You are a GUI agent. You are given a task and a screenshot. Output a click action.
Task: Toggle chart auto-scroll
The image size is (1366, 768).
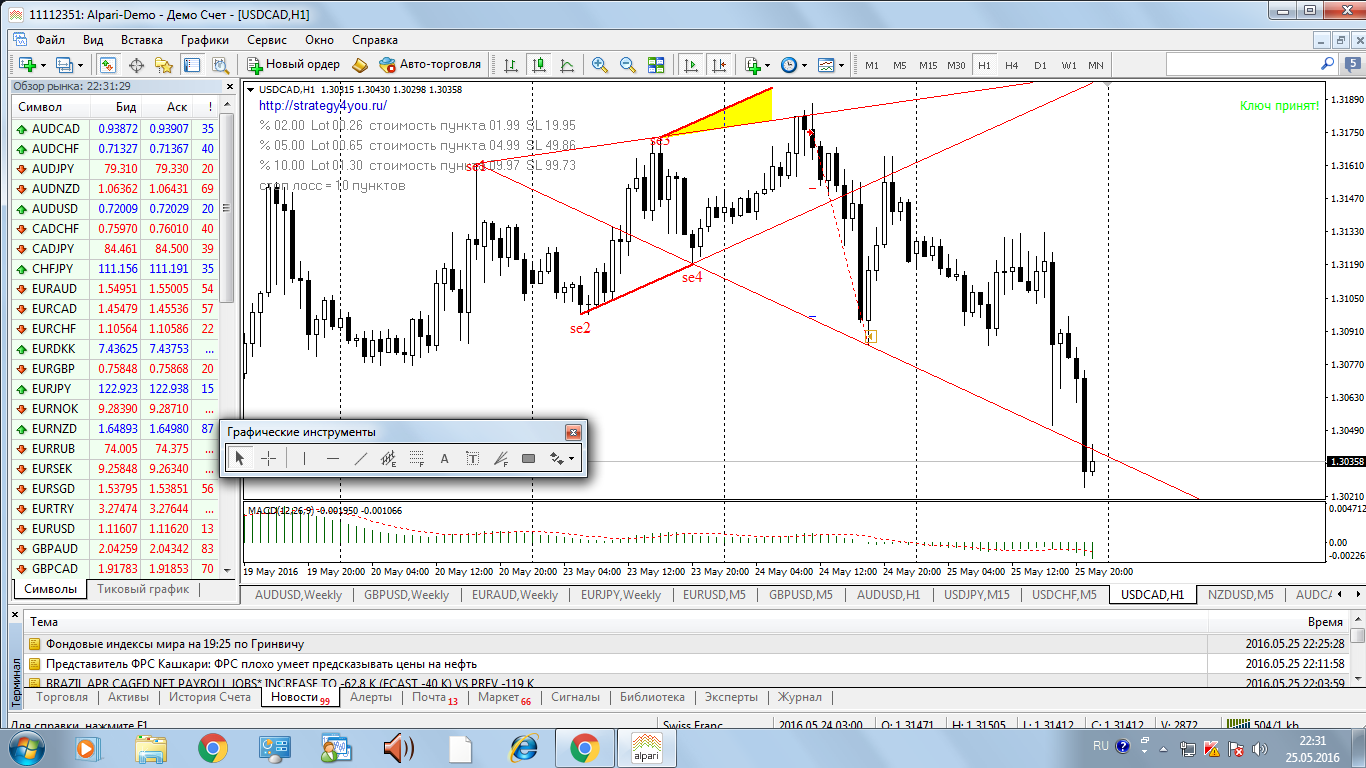[690, 65]
